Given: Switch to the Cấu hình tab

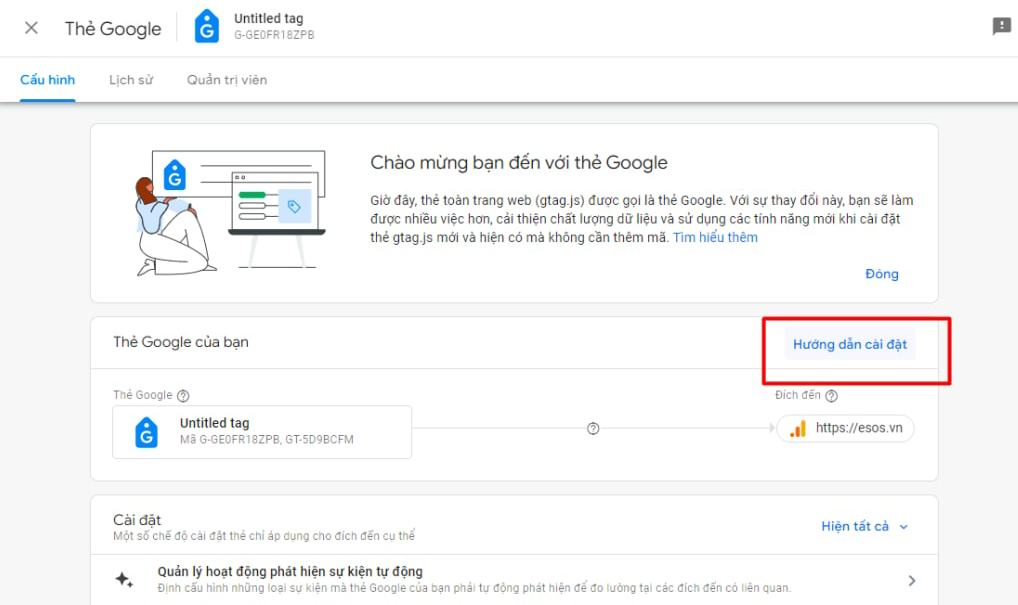Looking at the screenshot, I should coord(47,80).
